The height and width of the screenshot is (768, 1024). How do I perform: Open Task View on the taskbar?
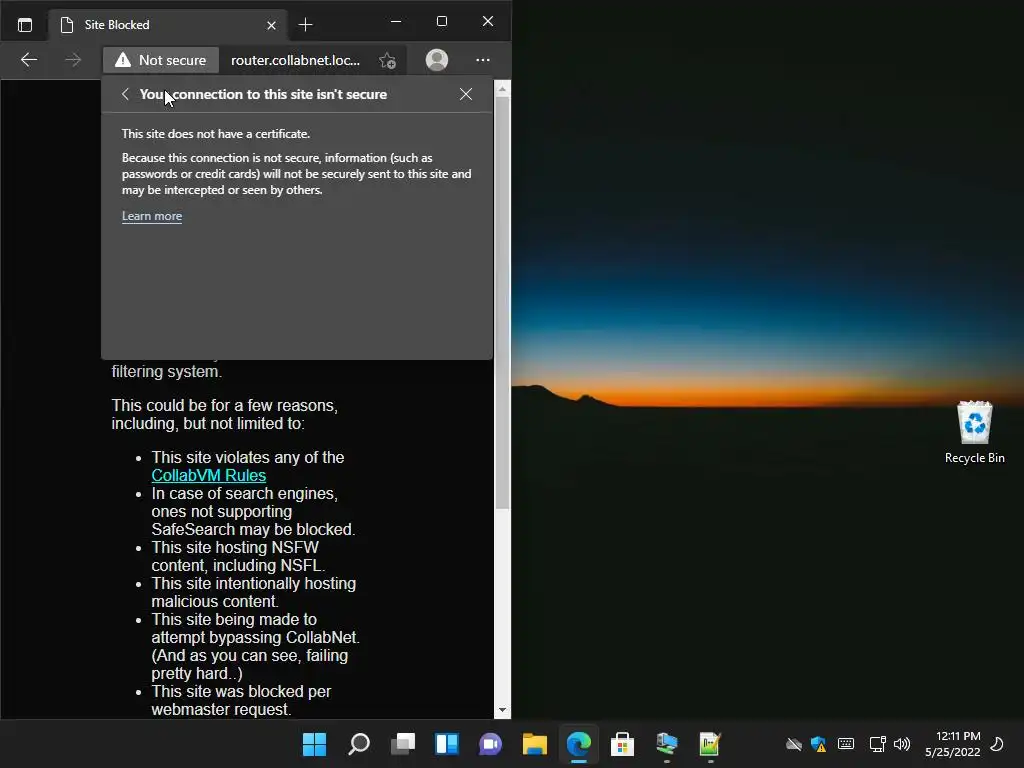point(403,744)
